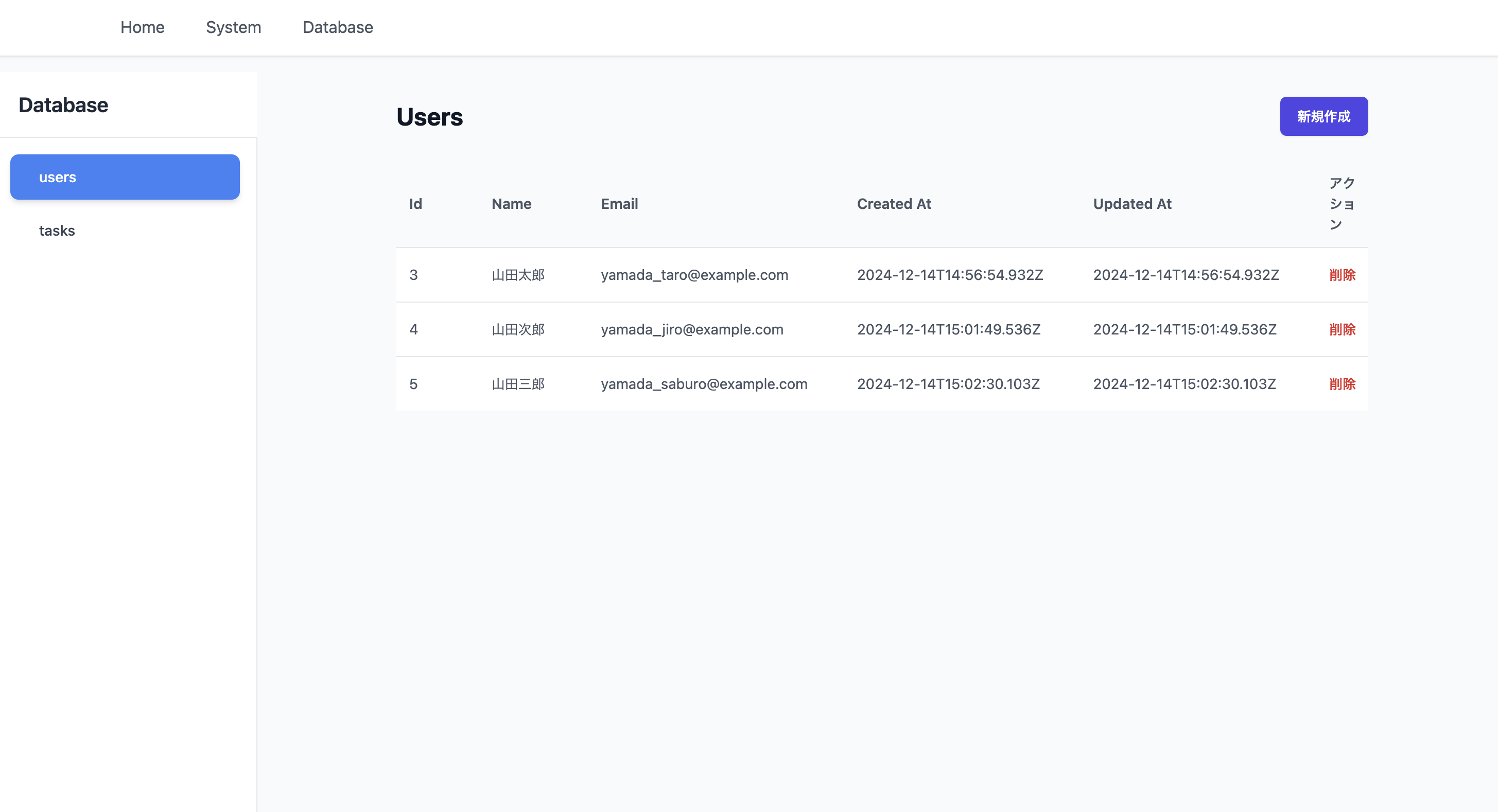The width and height of the screenshot is (1498, 812).
Task: Select the users table in sidebar
Action: 125,176
